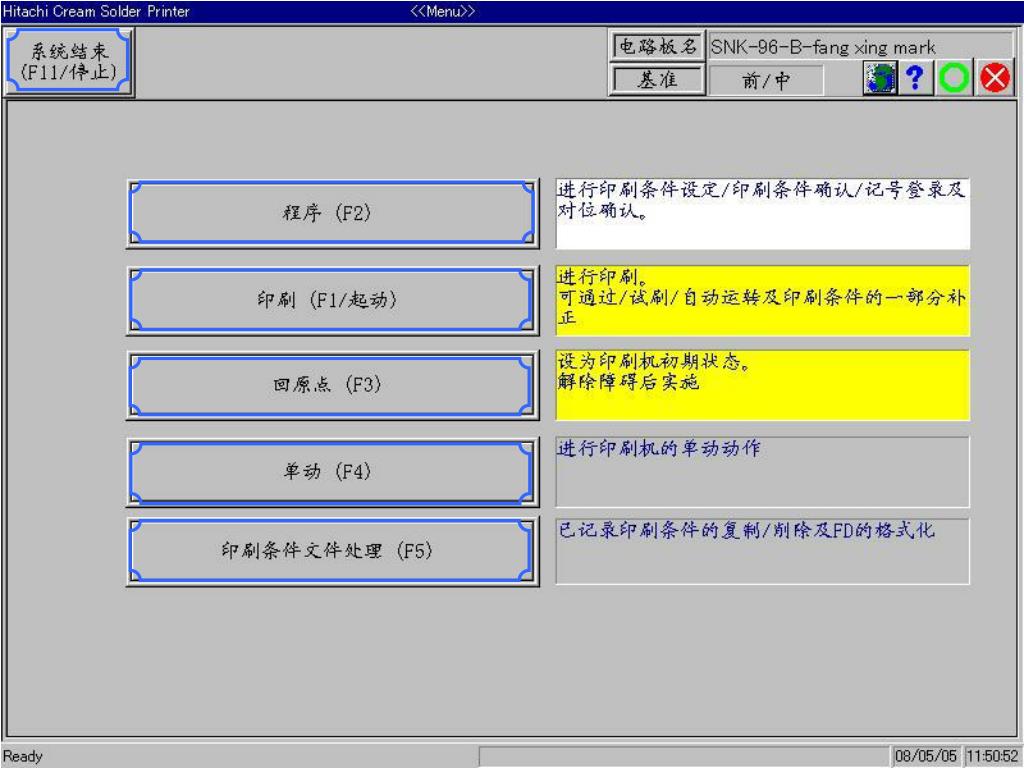
Task: Select 回原点 (F3) return to origin
Action: [332, 385]
